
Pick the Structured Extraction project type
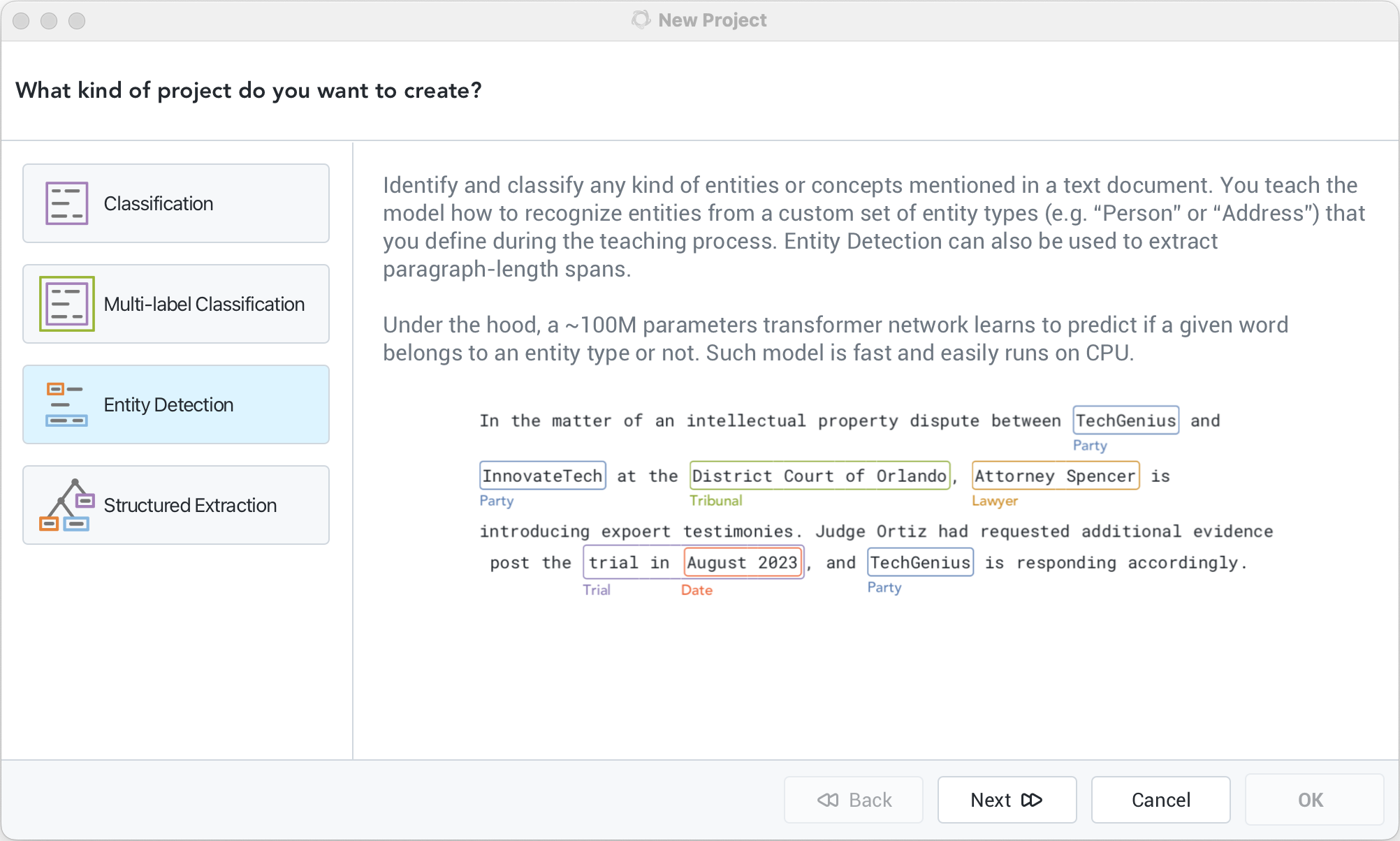[176, 505]
